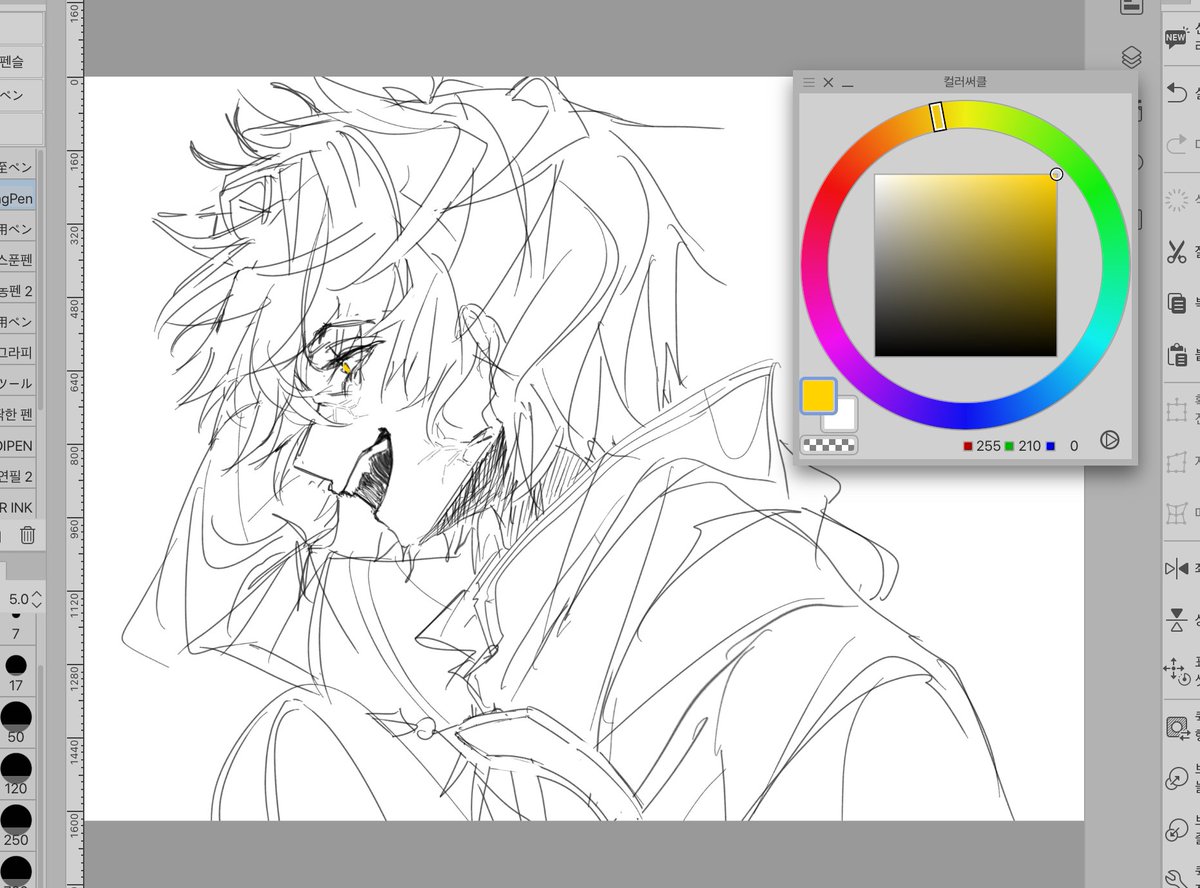
Task: Click the NEW speech bubble icon
Action: tap(1176, 39)
